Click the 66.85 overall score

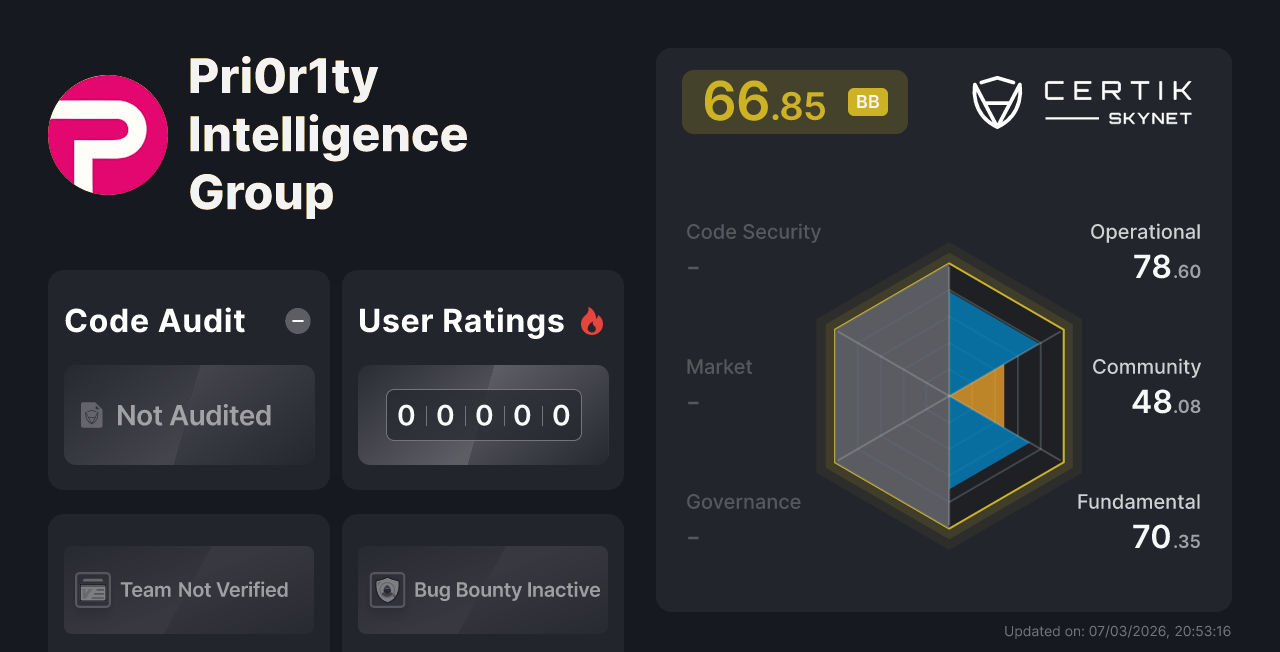point(766,101)
